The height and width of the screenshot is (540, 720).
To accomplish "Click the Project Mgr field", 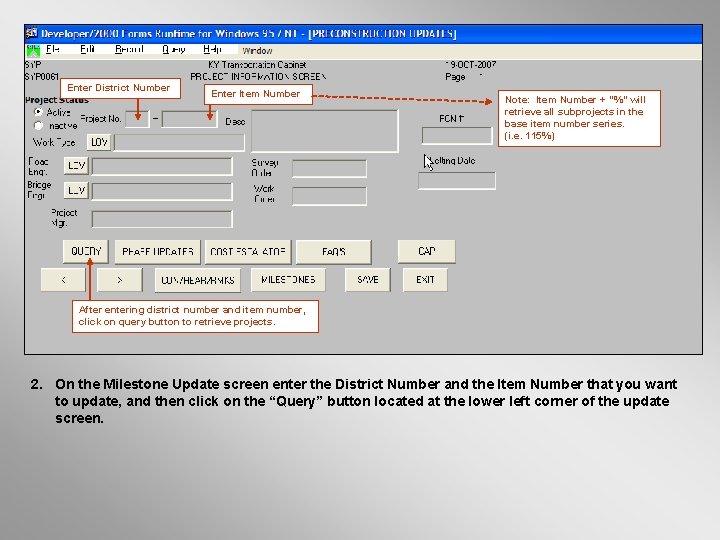I will point(162,219).
